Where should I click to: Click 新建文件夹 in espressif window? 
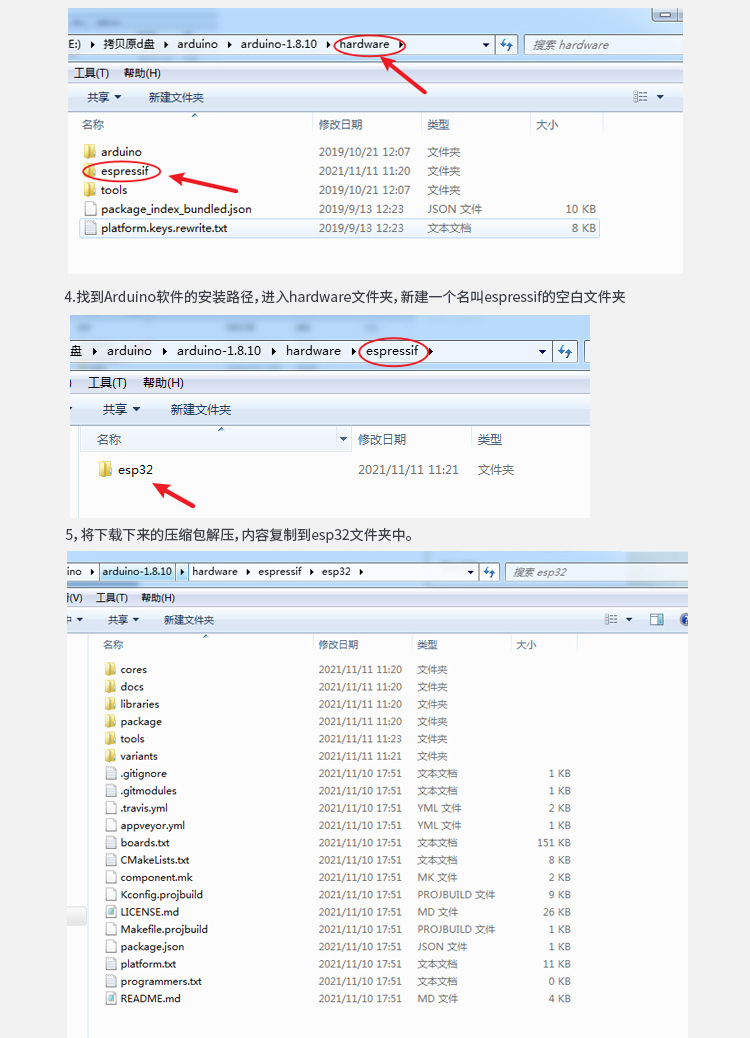pyautogui.click(x=201, y=410)
